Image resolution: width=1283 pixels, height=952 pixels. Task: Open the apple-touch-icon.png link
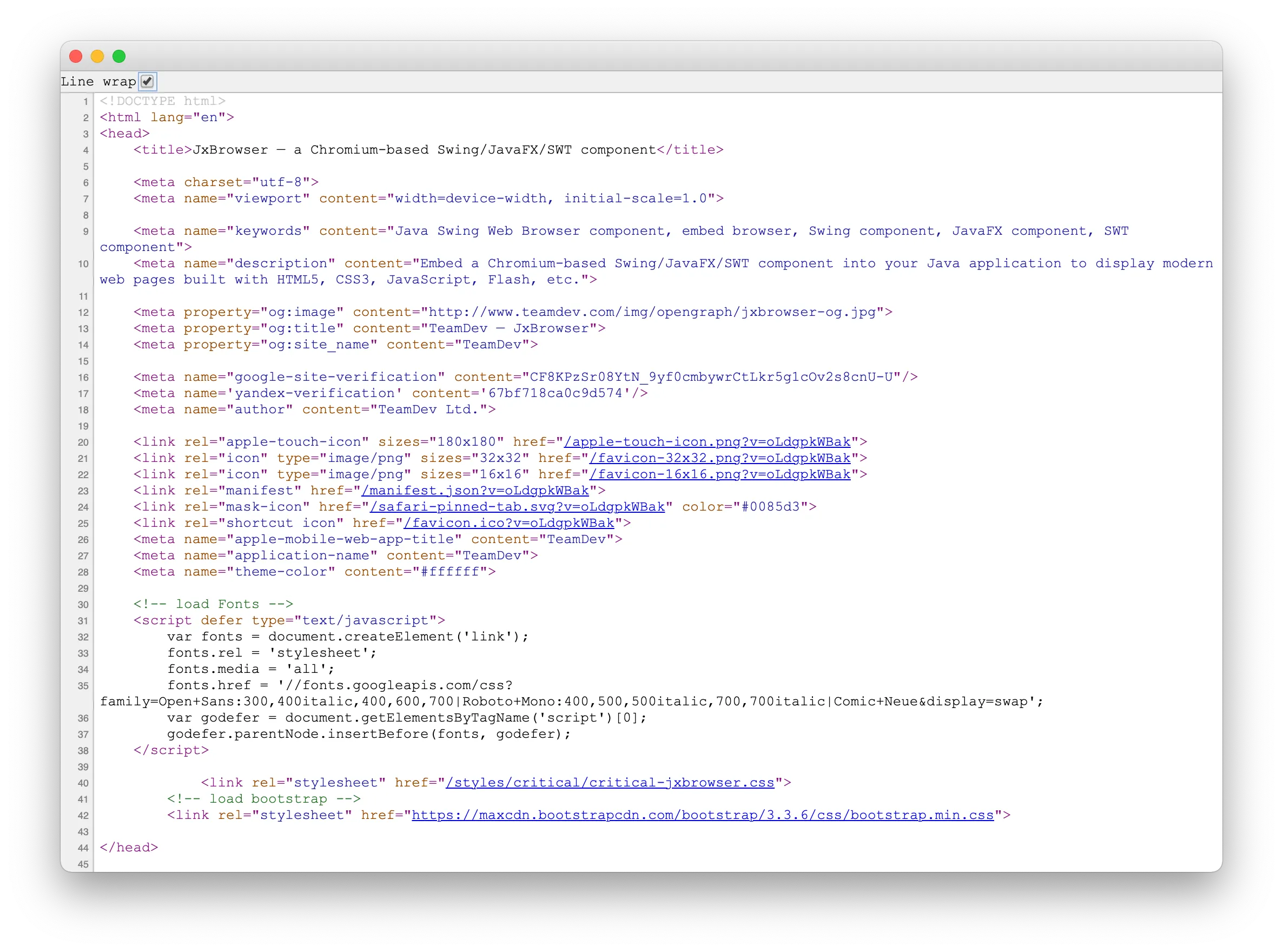pos(707,442)
